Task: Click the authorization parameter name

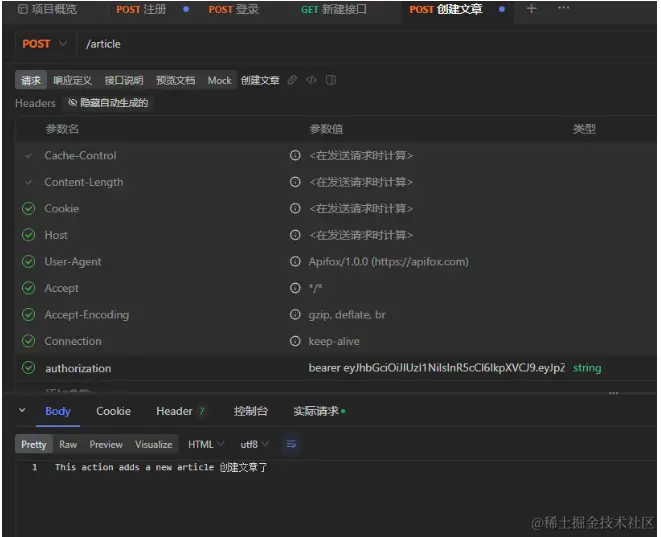Action: [x=78, y=368]
